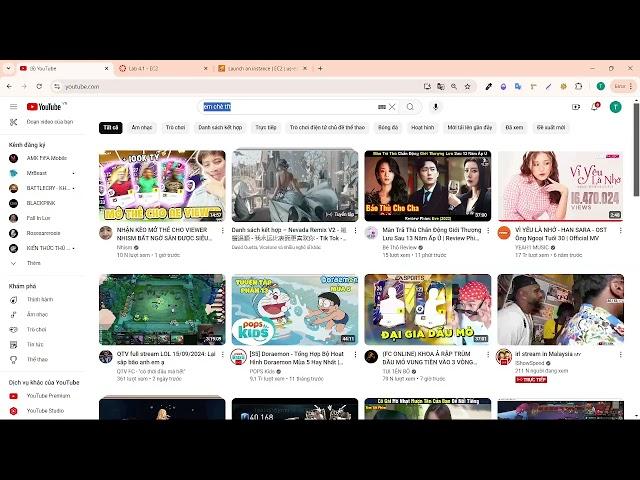640x480 pixels.
Task: Open more options for Bé Thỏ Review video
Action: 488,231
